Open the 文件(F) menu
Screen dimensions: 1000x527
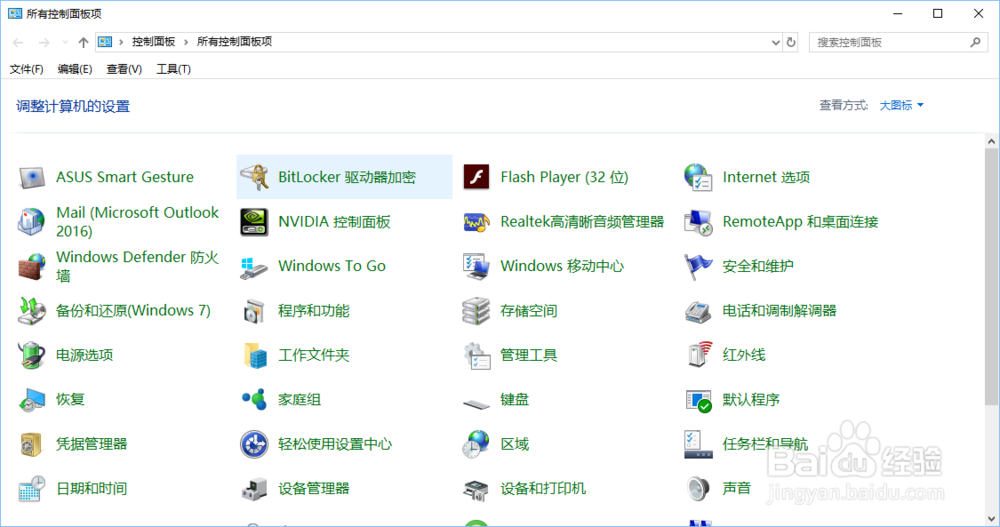click(x=26, y=69)
